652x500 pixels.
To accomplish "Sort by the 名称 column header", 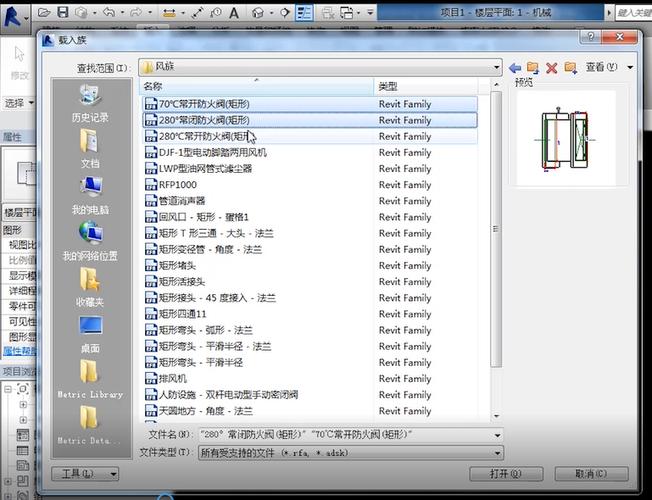I will [x=258, y=87].
